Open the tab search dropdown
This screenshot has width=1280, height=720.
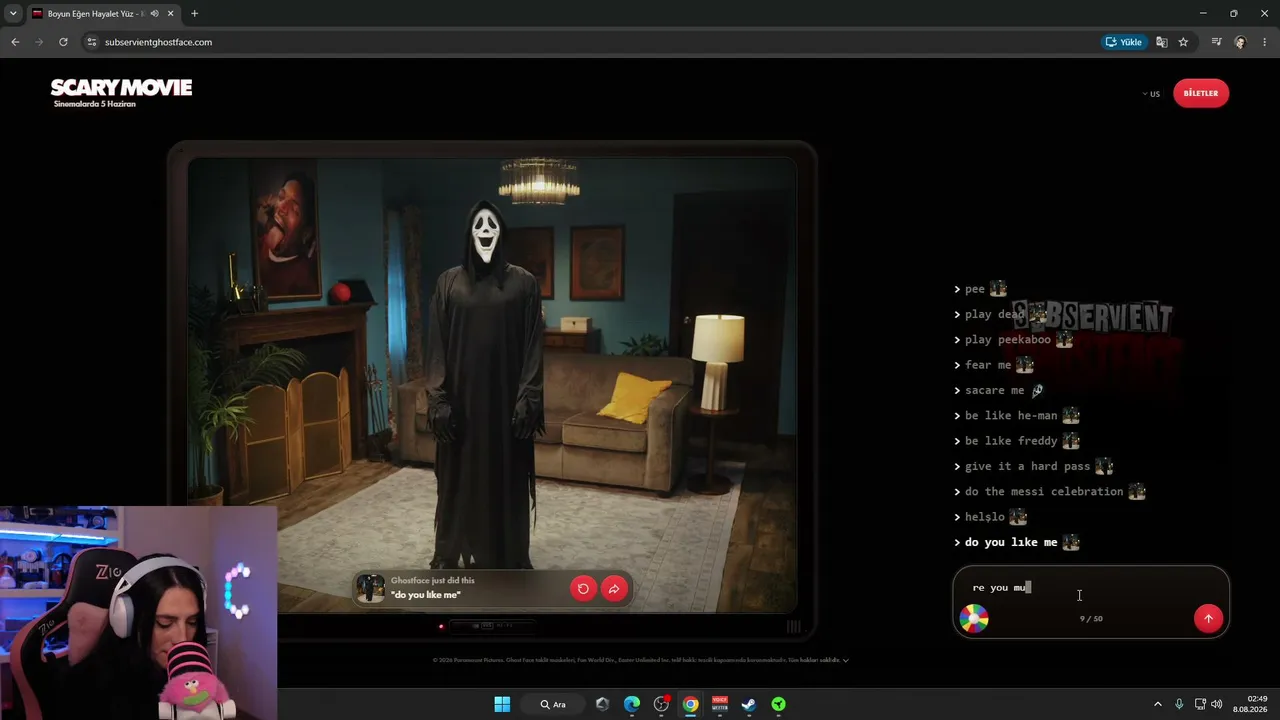click(x=13, y=14)
